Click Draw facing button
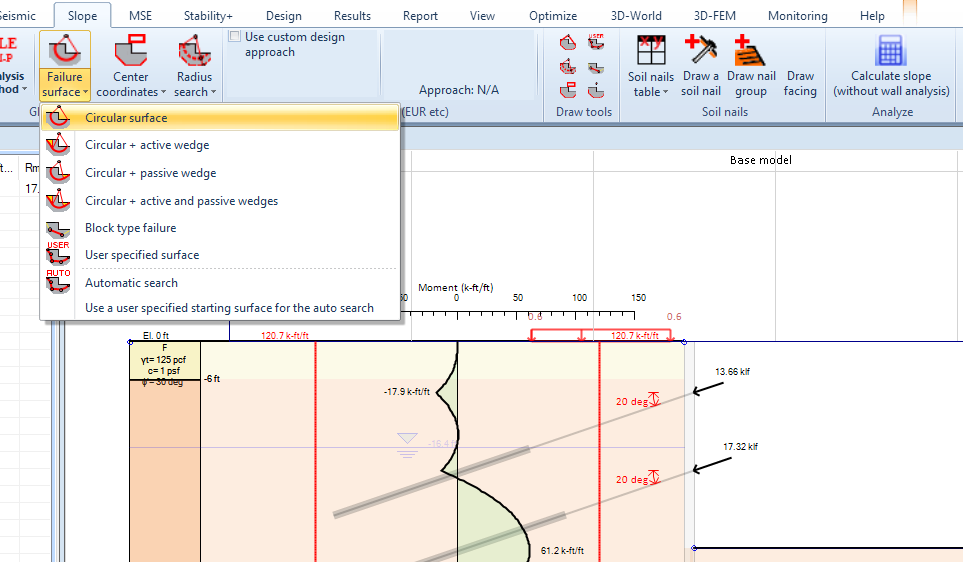The height and width of the screenshot is (562, 963). (800, 84)
